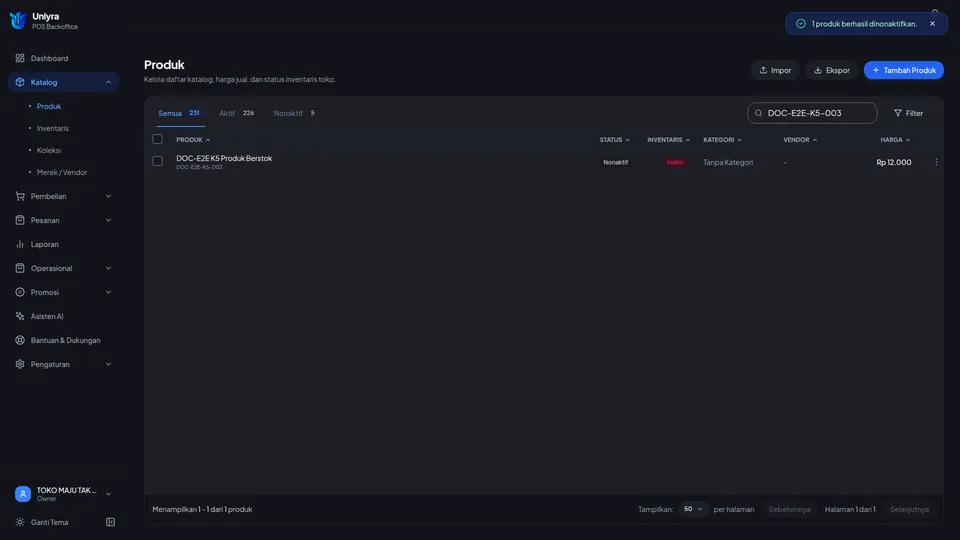Open the 50 per halaman dropdown
Image resolution: width=960 pixels, height=540 pixels.
tap(693, 509)
